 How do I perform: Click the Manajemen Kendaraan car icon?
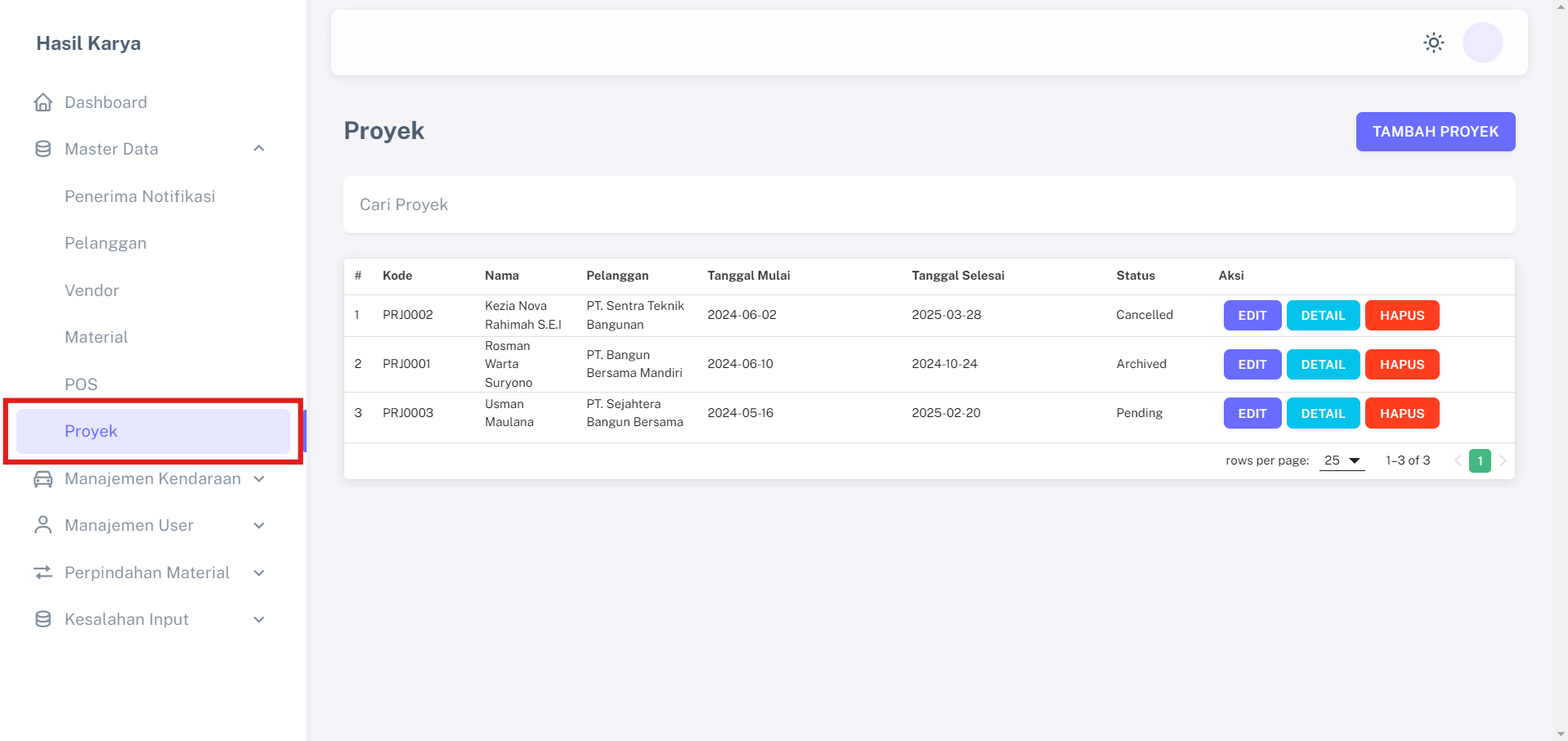click(43, 478)
